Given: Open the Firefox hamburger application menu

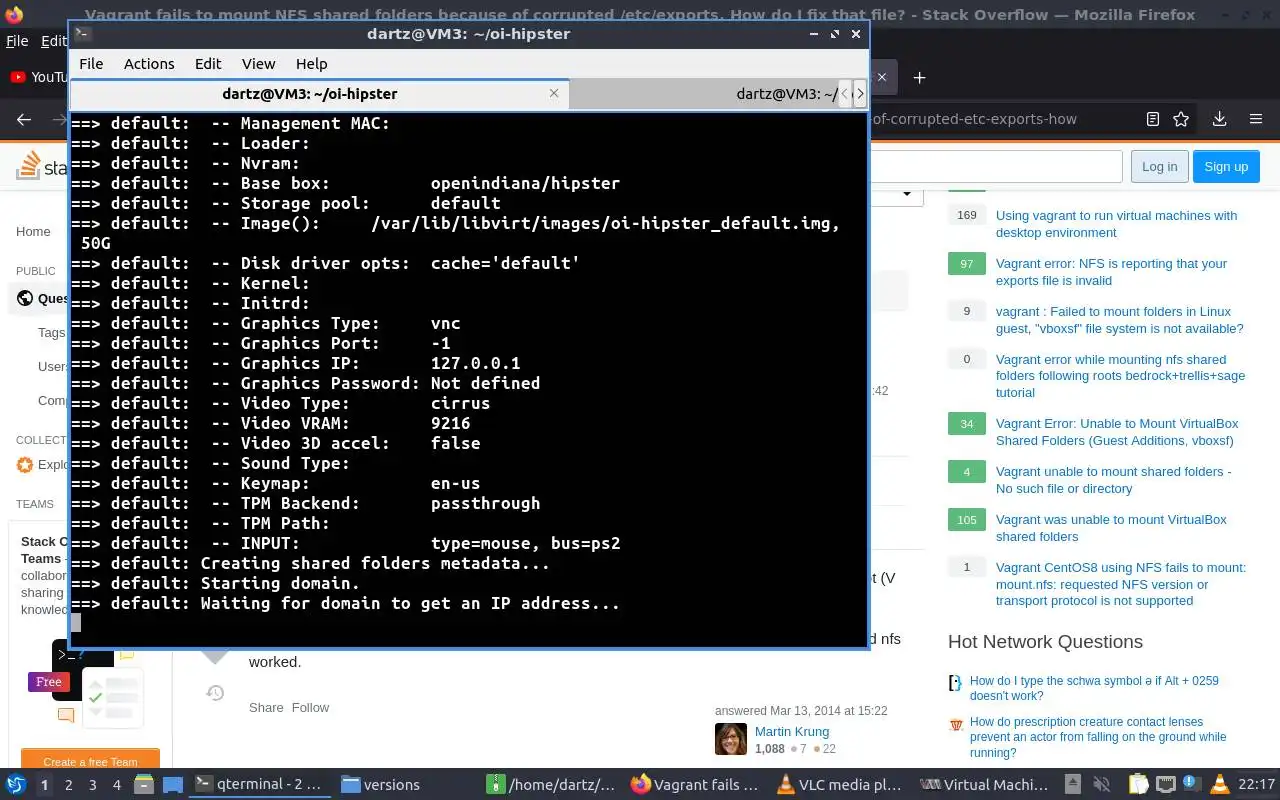Looking at the screenshot, I should click(1256, 119).
